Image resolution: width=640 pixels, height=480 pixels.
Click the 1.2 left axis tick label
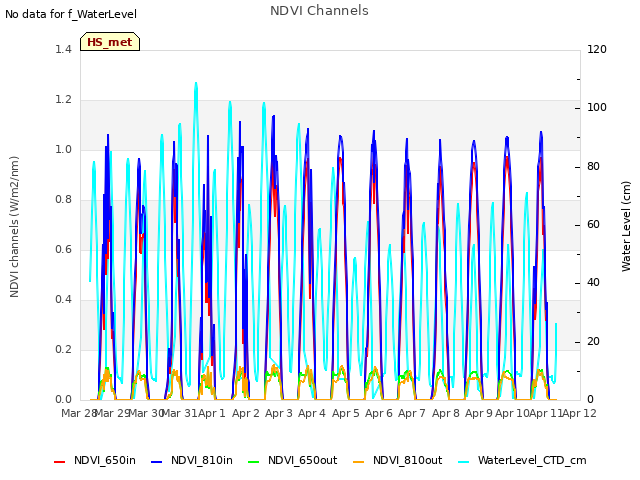pyautogui.click(x=63, y=100)
